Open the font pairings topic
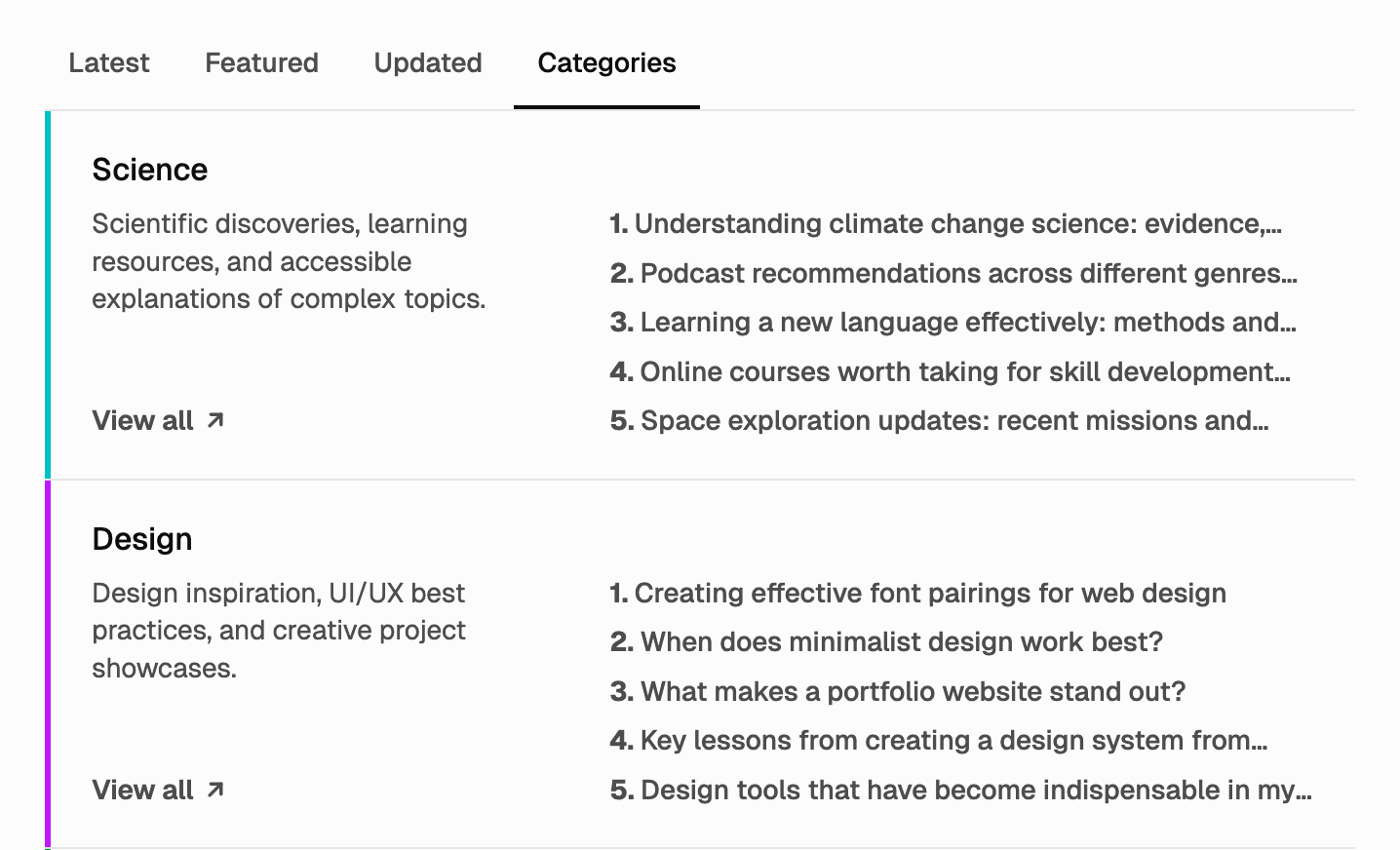1400x850 pixels. (x=918, y=594)
